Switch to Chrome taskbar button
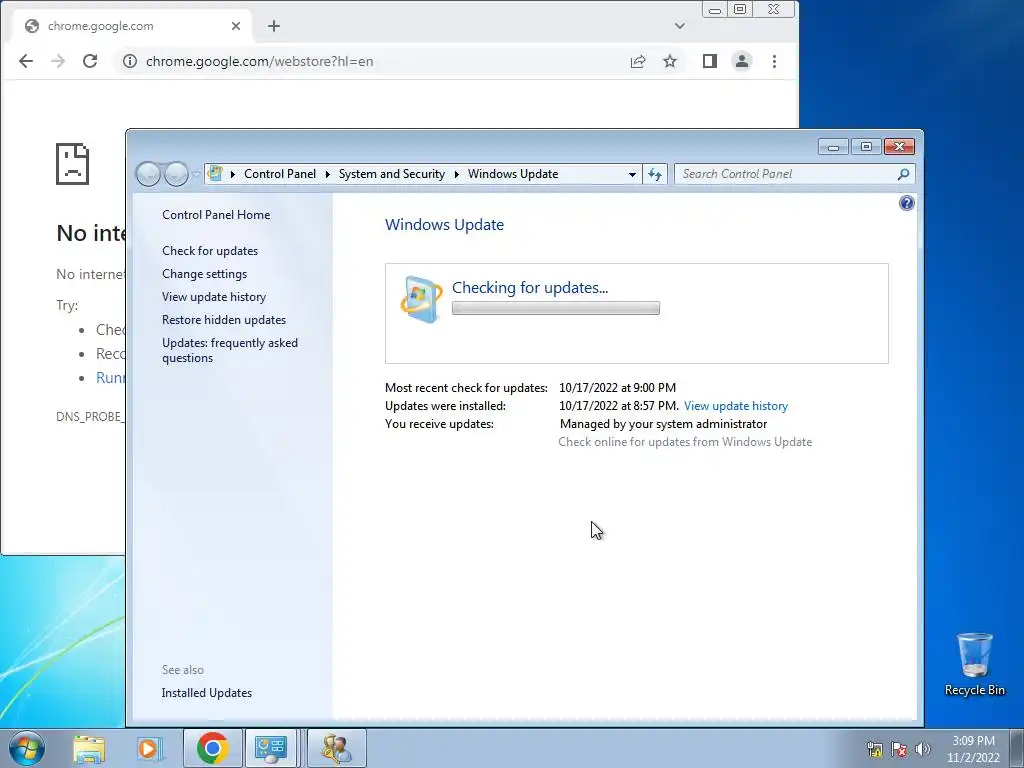This screenshot has width=1024, height=768. tap(212, 748)
